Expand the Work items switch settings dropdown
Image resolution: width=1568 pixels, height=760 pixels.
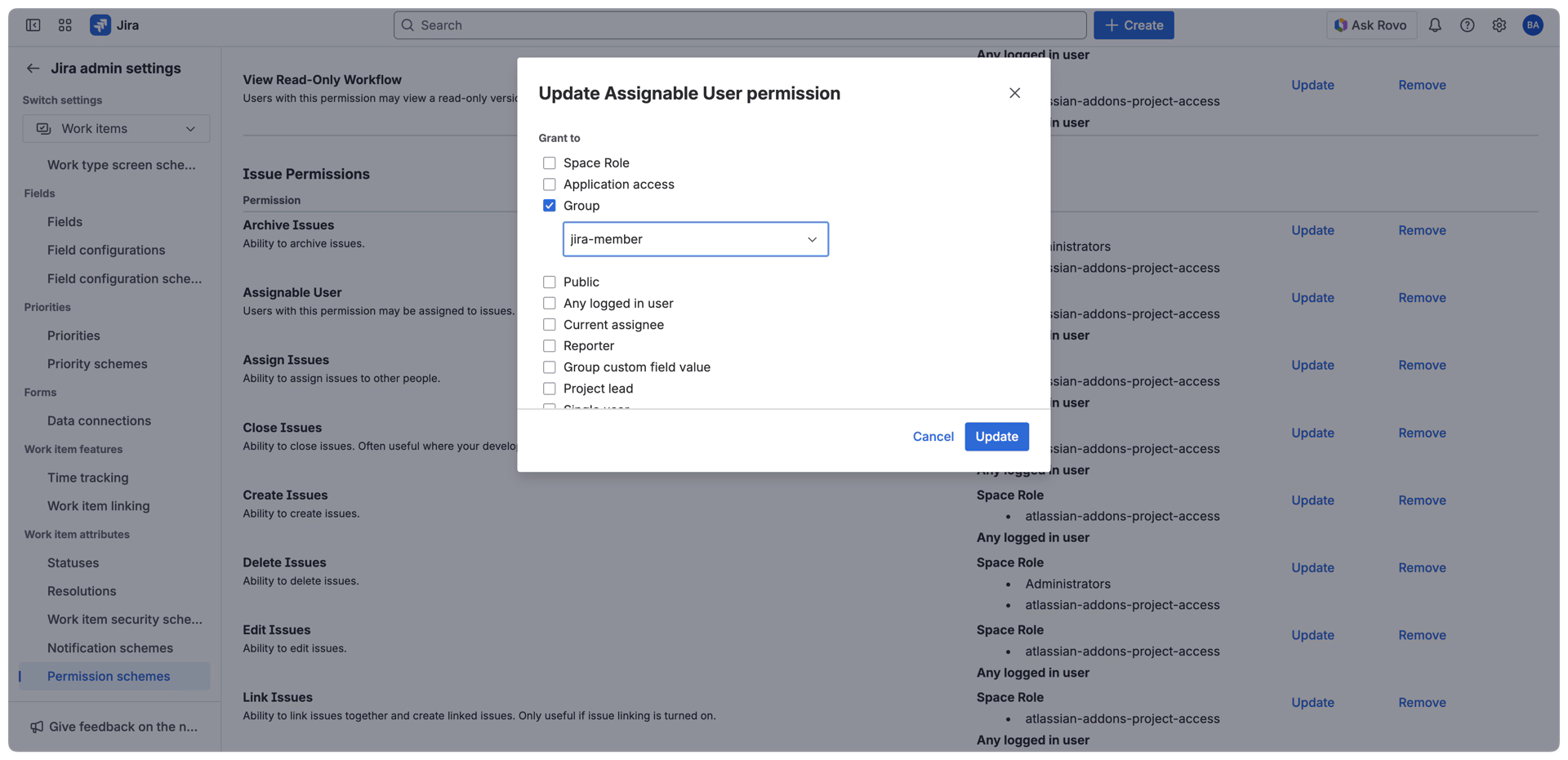tap(115, 128)
